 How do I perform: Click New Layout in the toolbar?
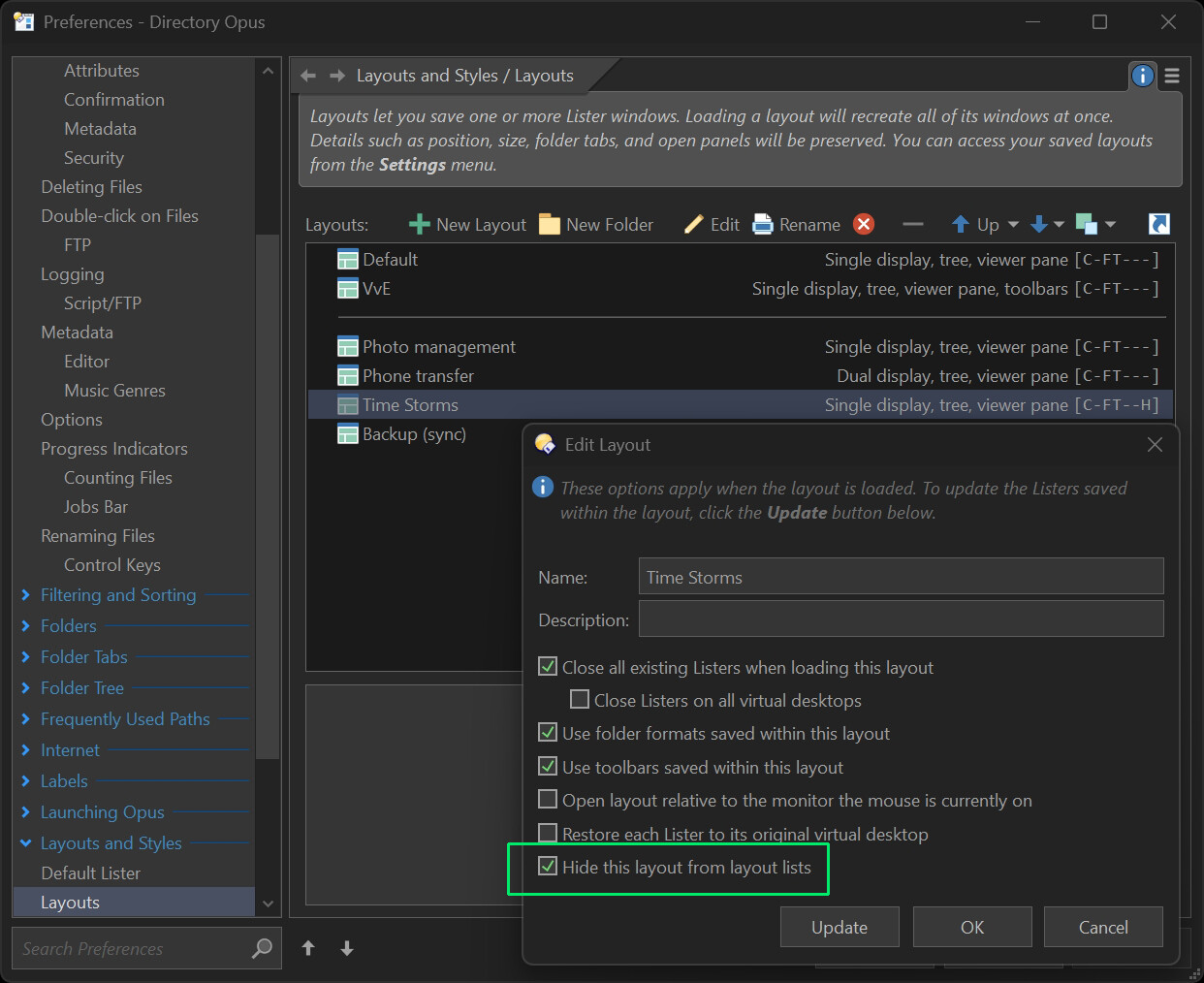(468, 225)
